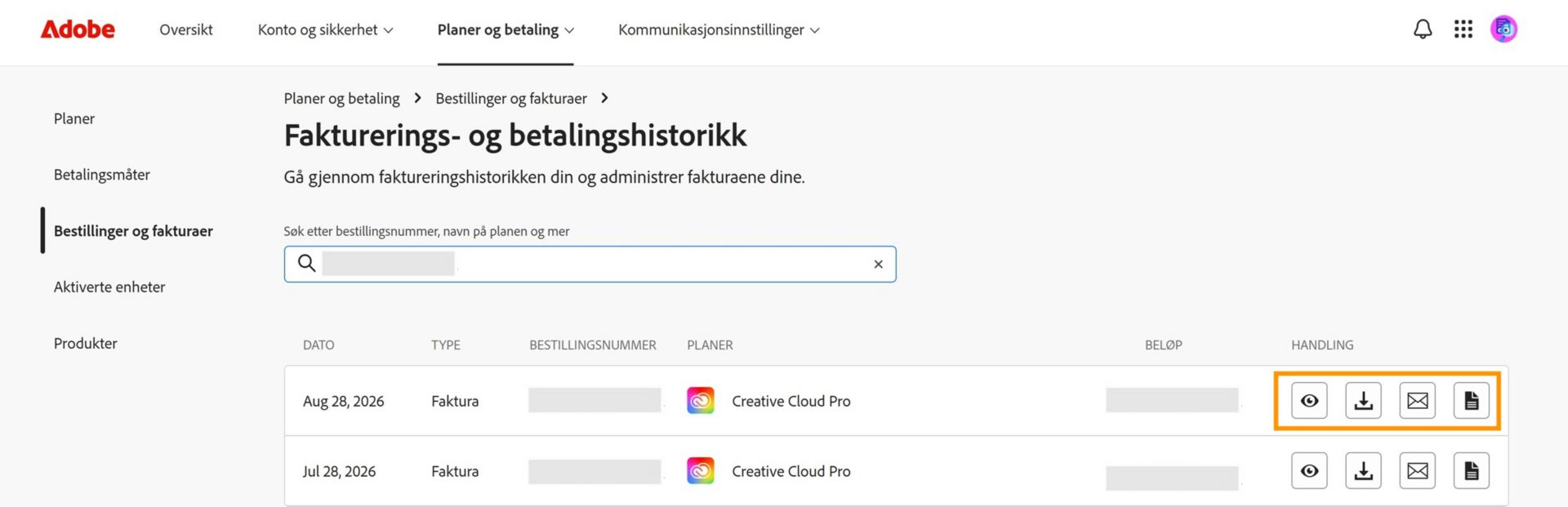Click the Adobe logo
The image size is (1568, 507).
pyautogui.click(x=78, y=29)
